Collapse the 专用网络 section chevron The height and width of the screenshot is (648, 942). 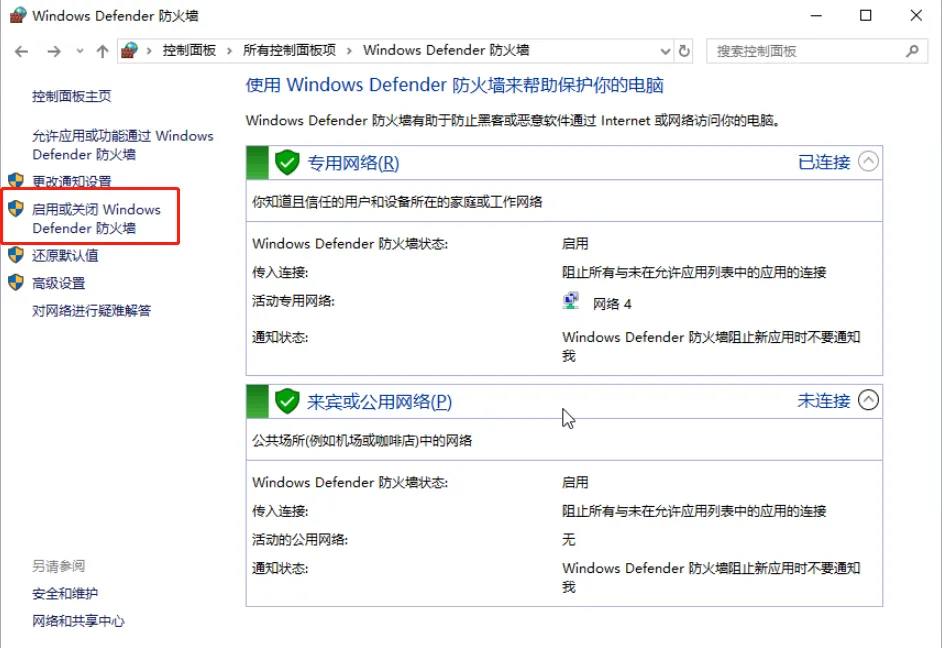pos(869,161)
